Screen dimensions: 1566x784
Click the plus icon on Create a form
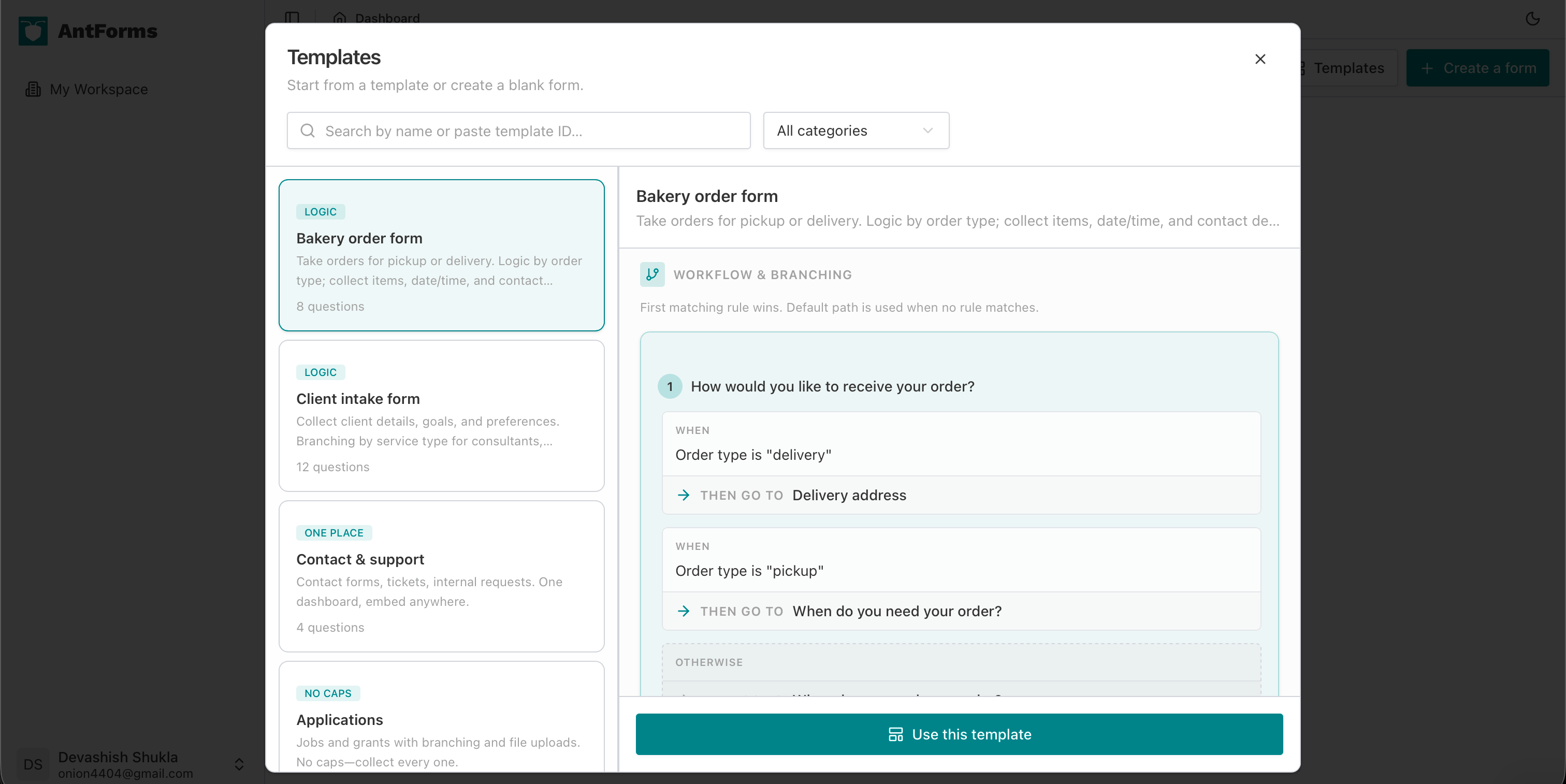coord(1427,68)
